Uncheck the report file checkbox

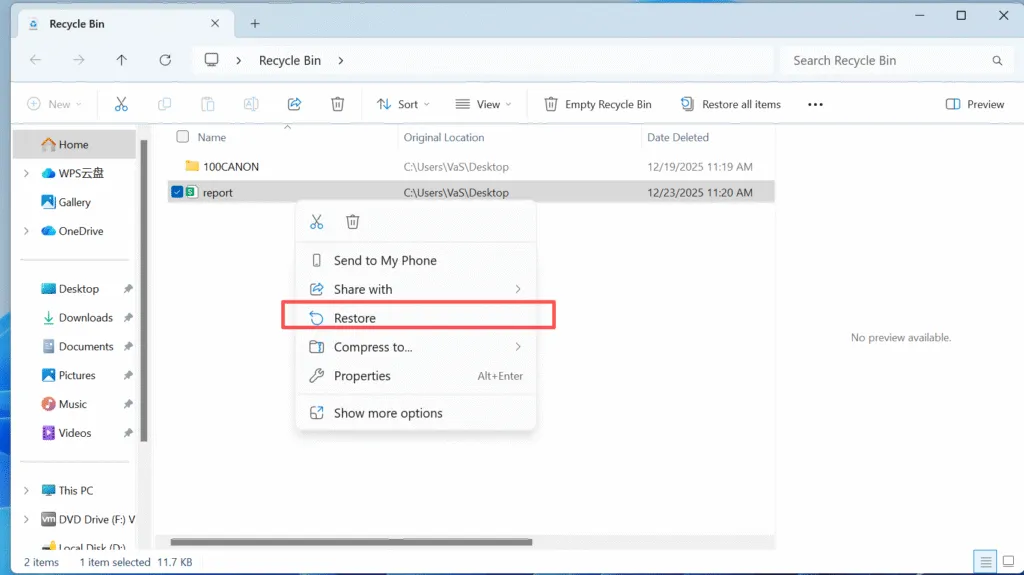click(177, 192)
